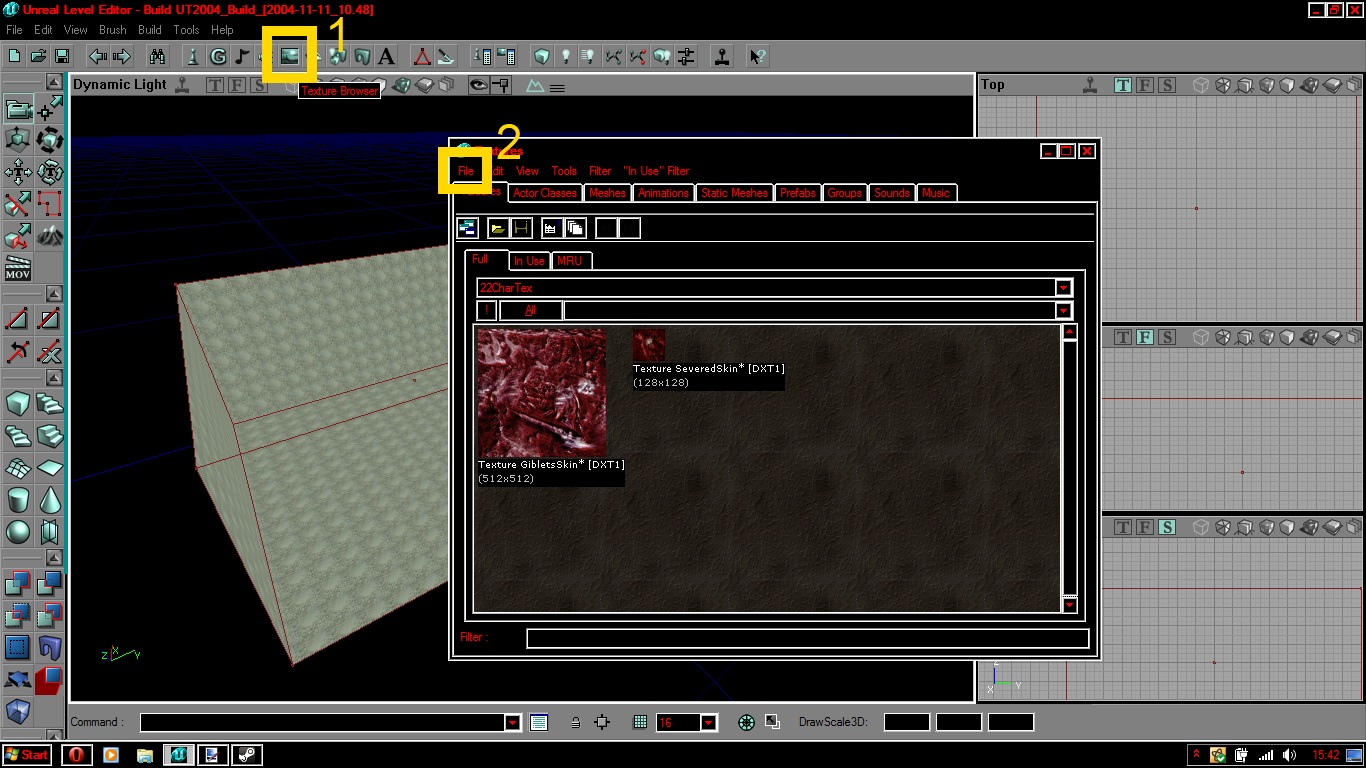Click the first icon in browser toolbar

point(468,228)
